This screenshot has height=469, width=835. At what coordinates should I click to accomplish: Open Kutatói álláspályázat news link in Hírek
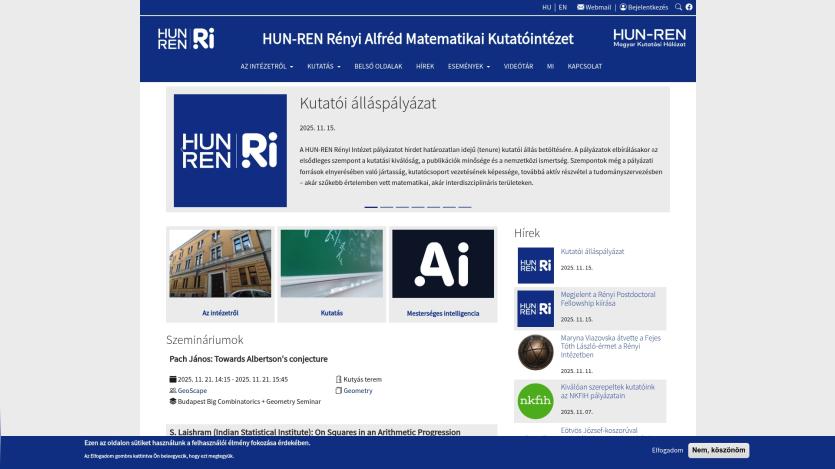coord(592,251)
